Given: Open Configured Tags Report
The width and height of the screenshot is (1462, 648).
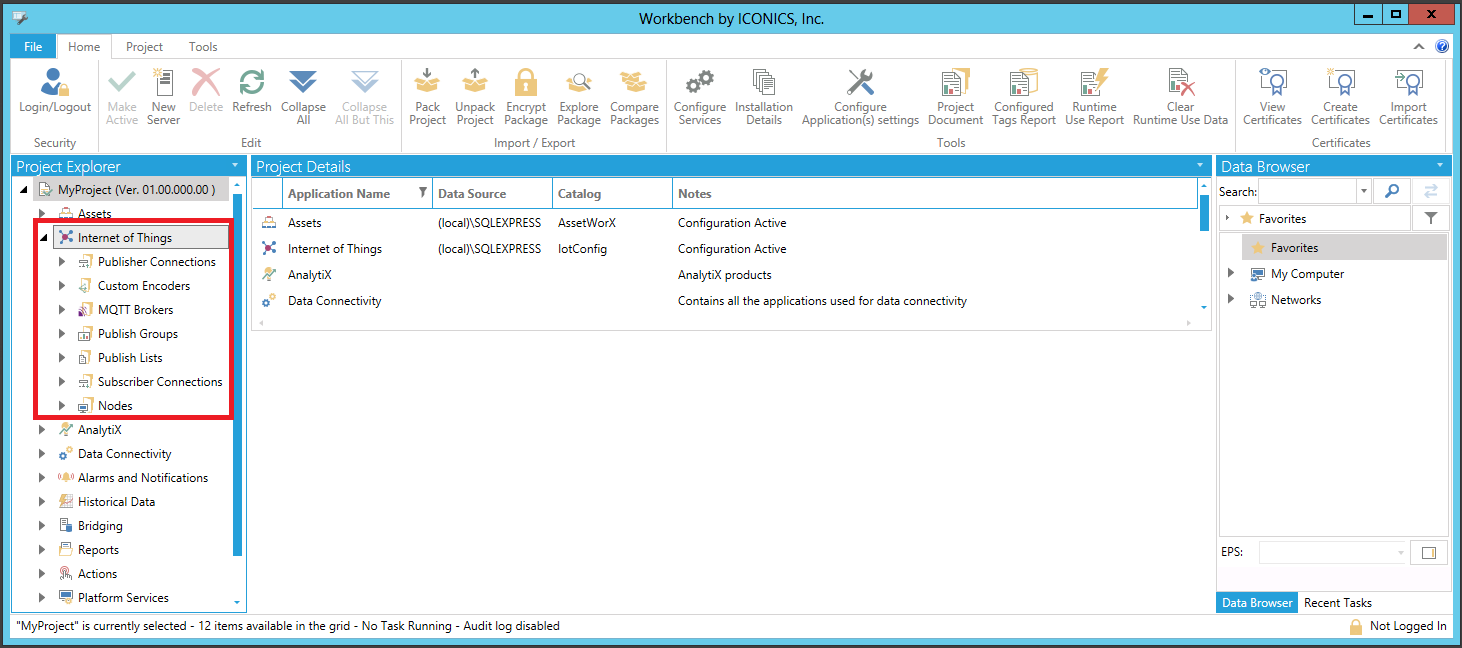Looking at the screenshot, I should point(1024,97).
